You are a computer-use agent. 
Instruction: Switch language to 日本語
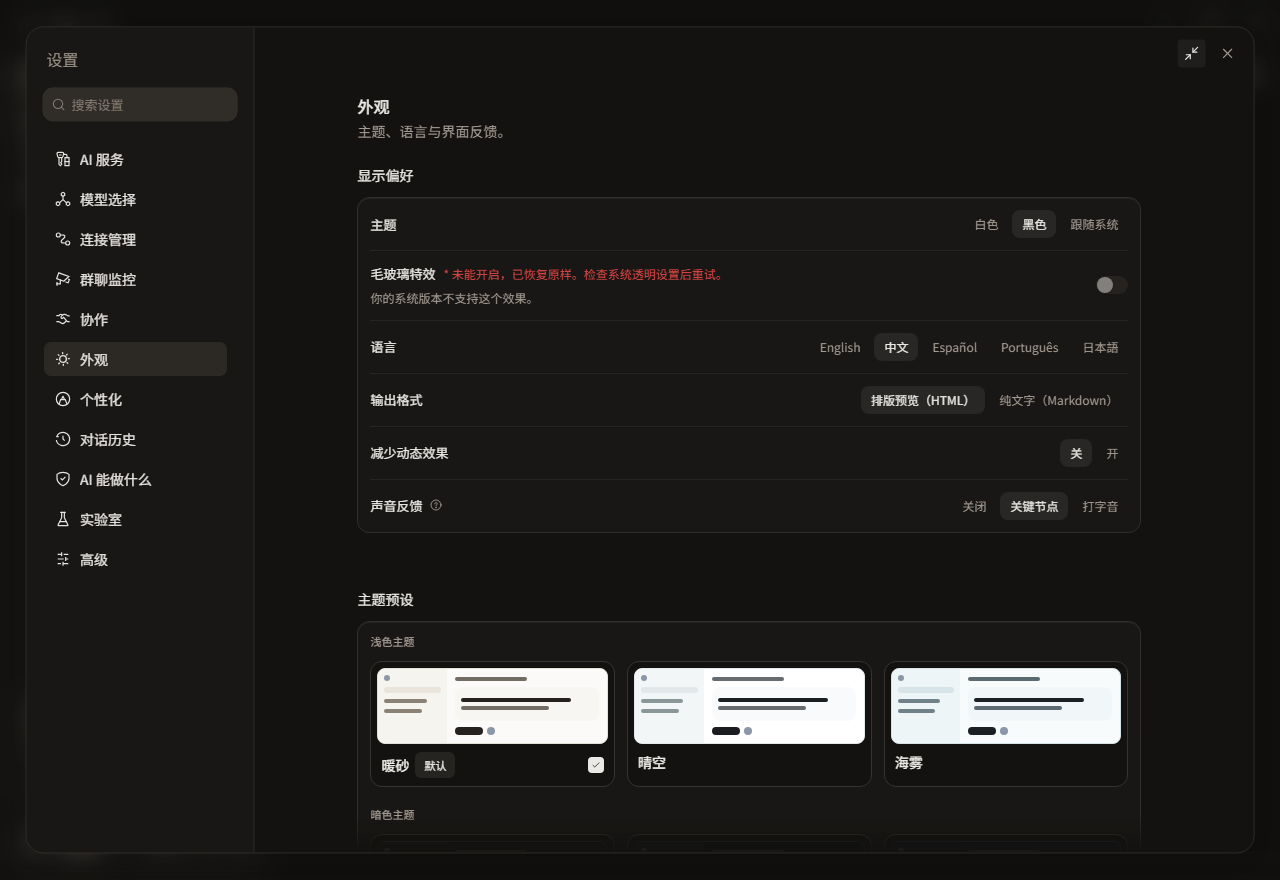tap(1100, 347)
